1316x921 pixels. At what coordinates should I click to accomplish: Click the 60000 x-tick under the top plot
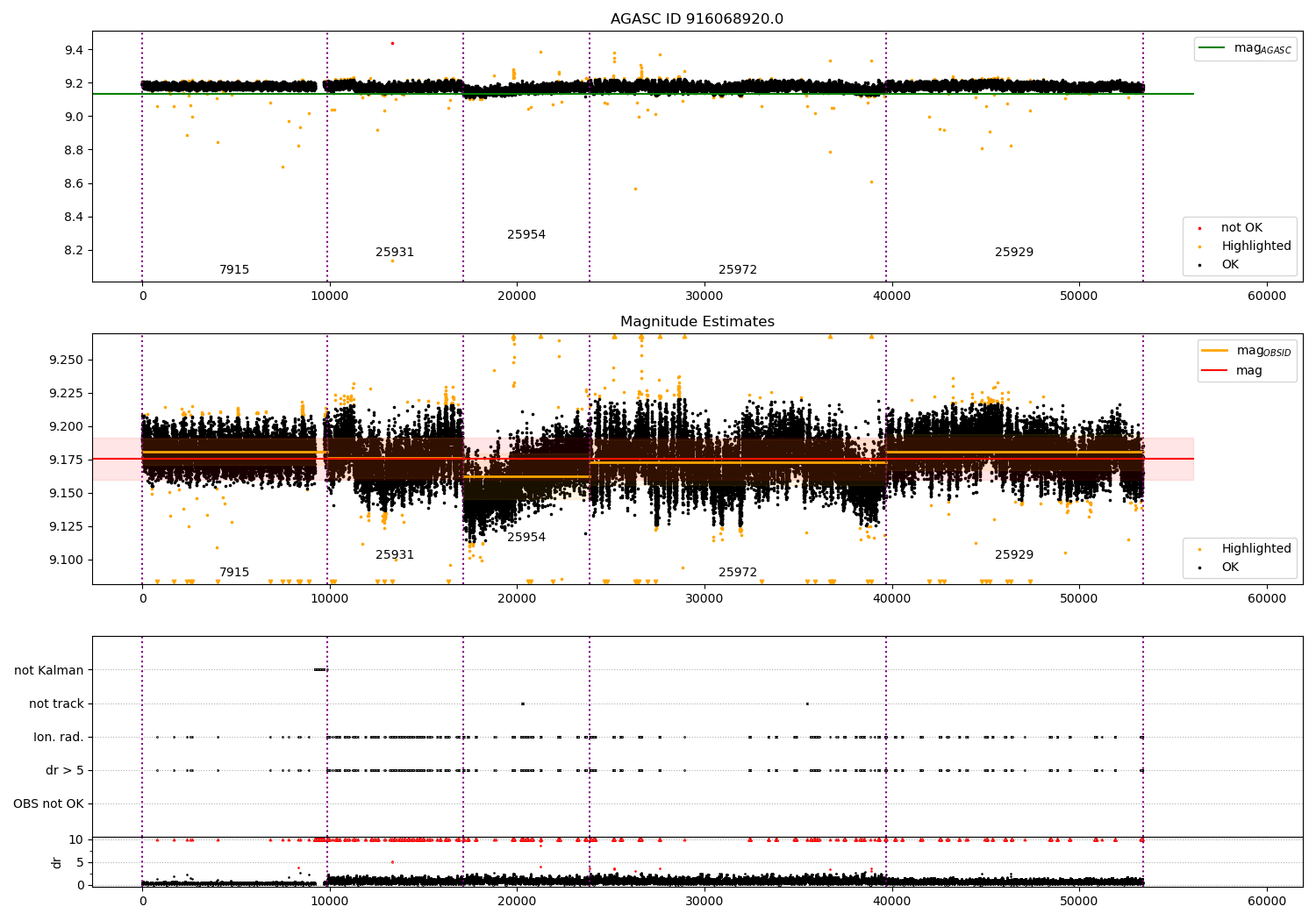1267,296
